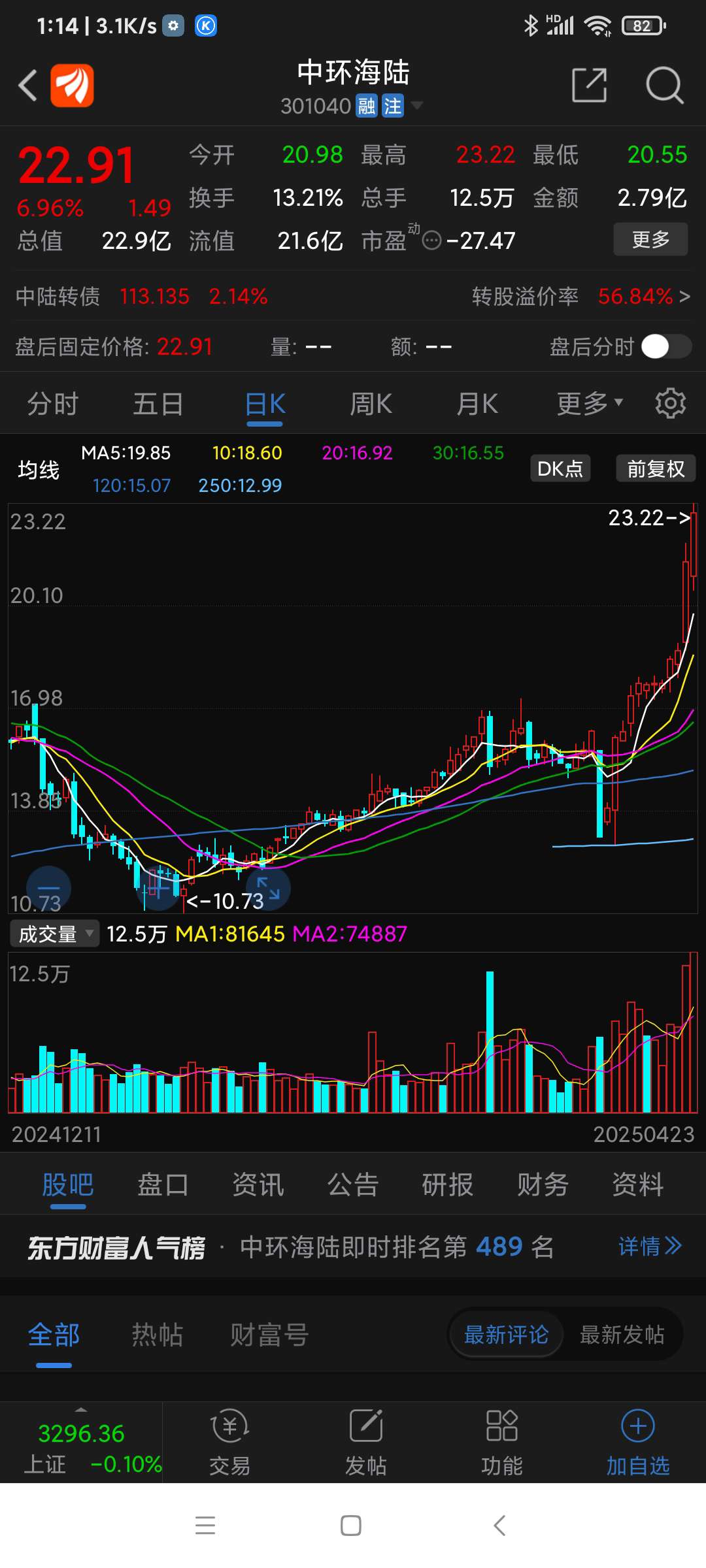Expand stock title dropdown arrow
Viewport: 706px width, 1568px height.
click(416, 105)
